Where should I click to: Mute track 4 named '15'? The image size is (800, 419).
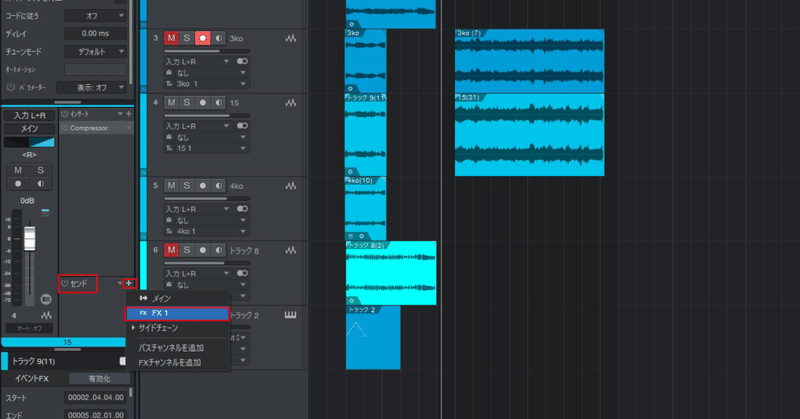coord(171,103)
